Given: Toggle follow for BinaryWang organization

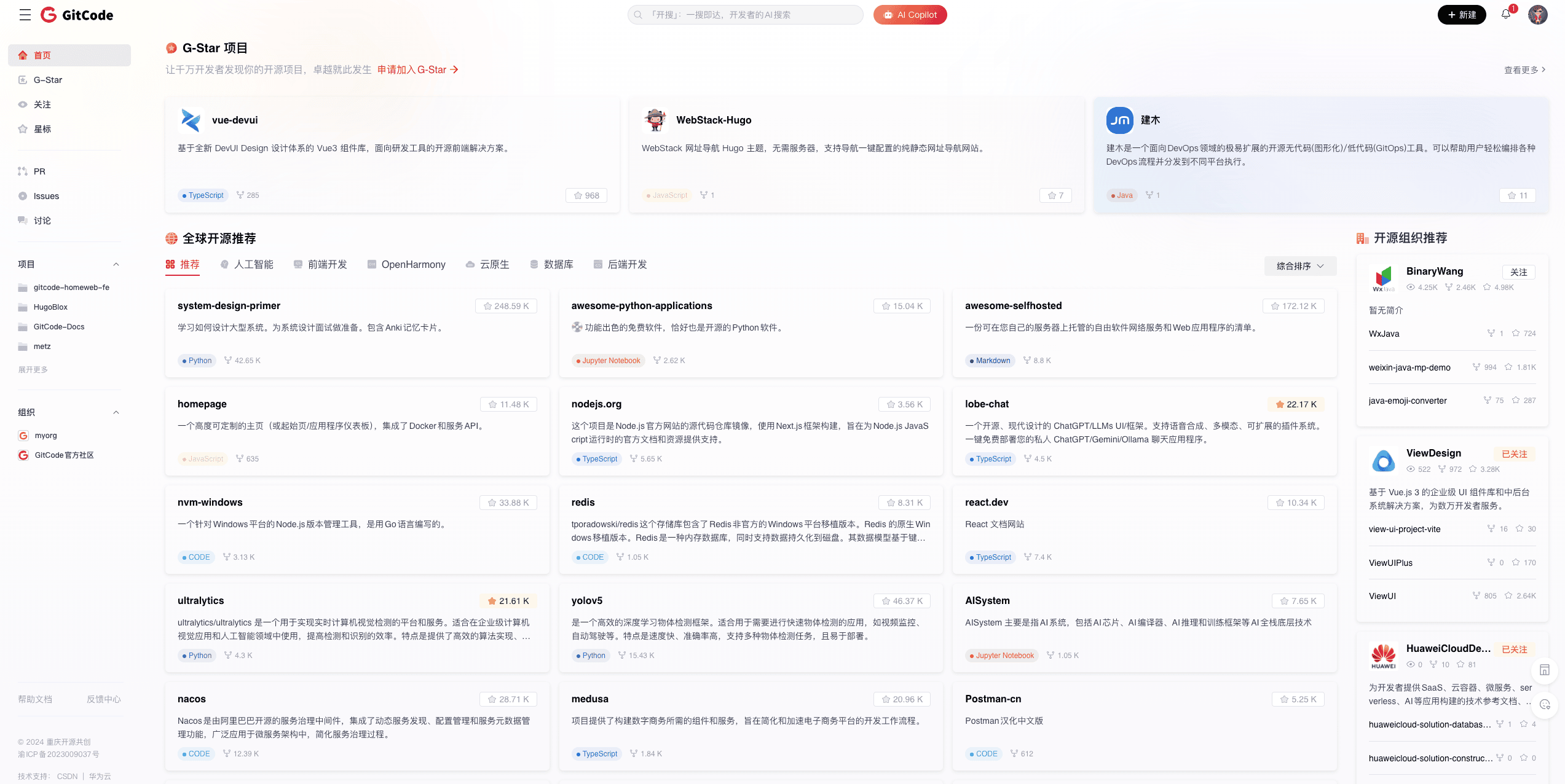Looking at the screenshot, I should pyautogui.click(x=1518, y=272).
